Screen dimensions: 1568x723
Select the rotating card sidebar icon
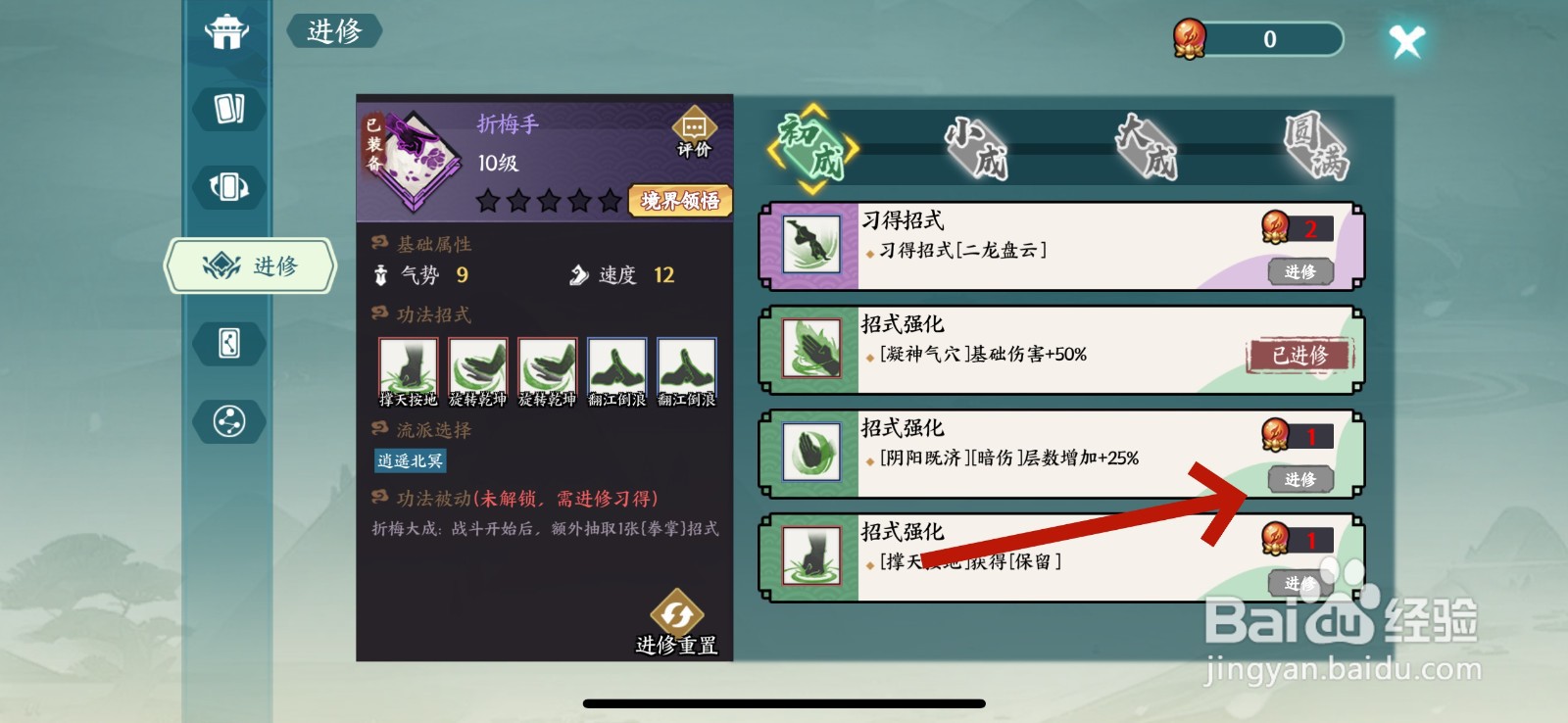[x=229, y=186]
